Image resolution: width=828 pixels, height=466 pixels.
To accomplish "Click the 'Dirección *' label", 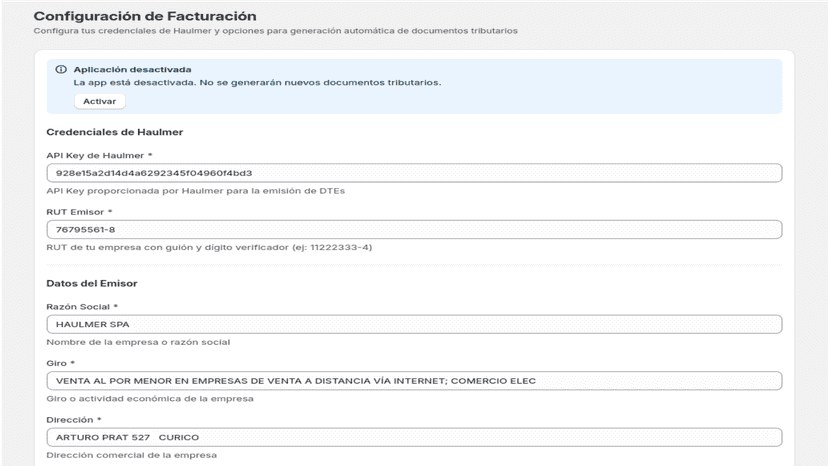I will click(73, 420).
